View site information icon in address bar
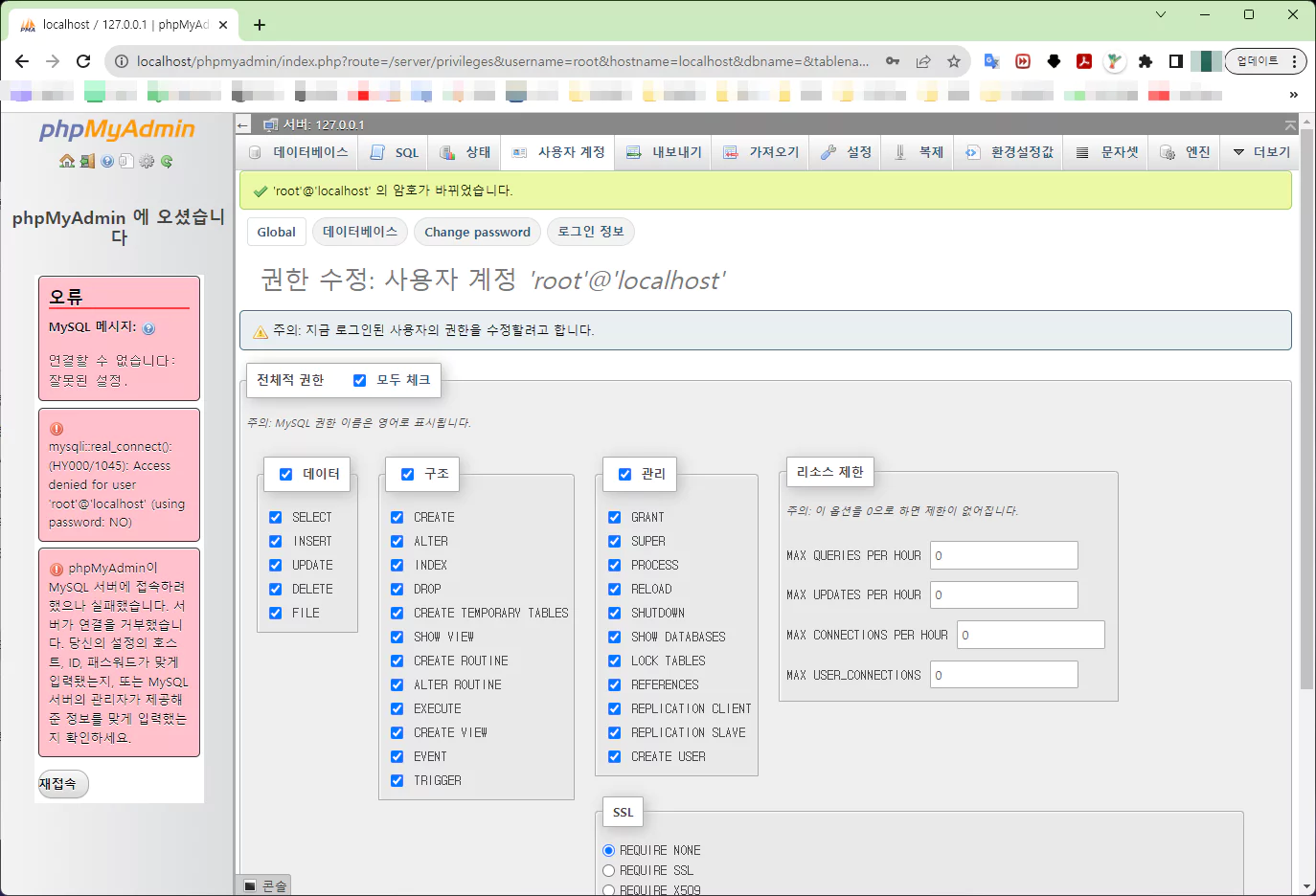This screenshot has width=1316, height=896. click(122, 61)
